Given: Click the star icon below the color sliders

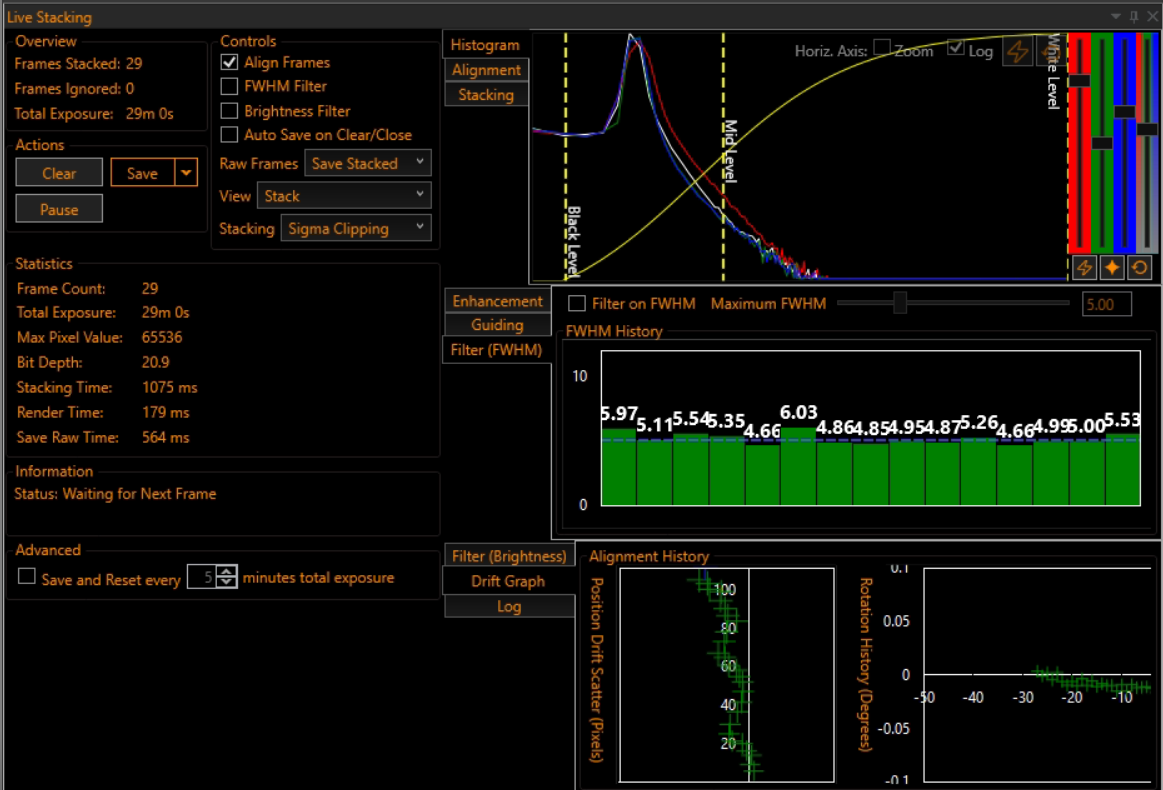Looking at the screenshot, I should [1111, 268].
